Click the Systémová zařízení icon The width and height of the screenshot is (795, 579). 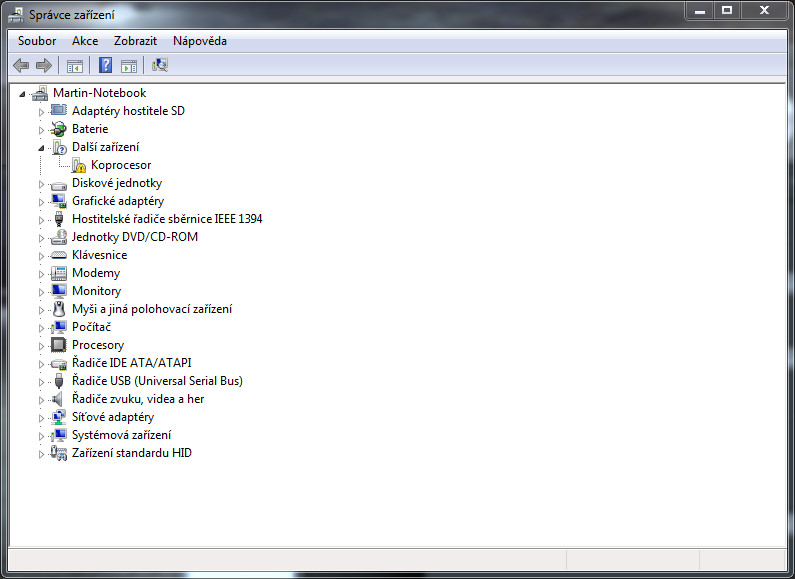59,435
